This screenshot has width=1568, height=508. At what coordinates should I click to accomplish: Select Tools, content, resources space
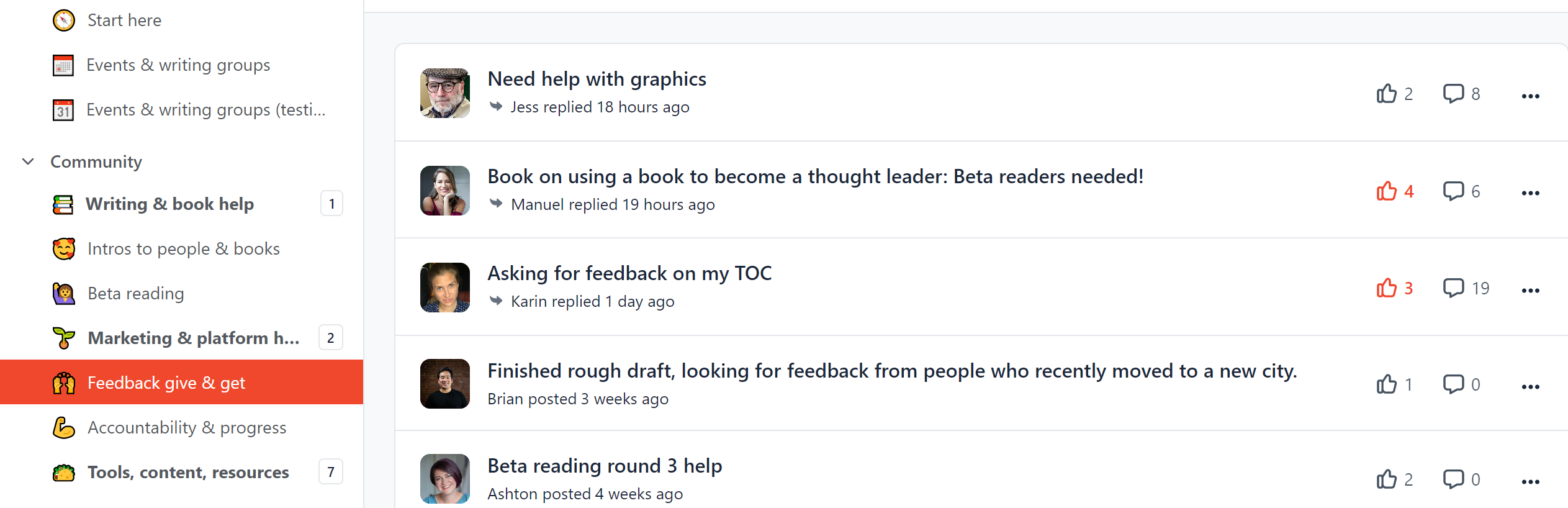pos(188,473)
